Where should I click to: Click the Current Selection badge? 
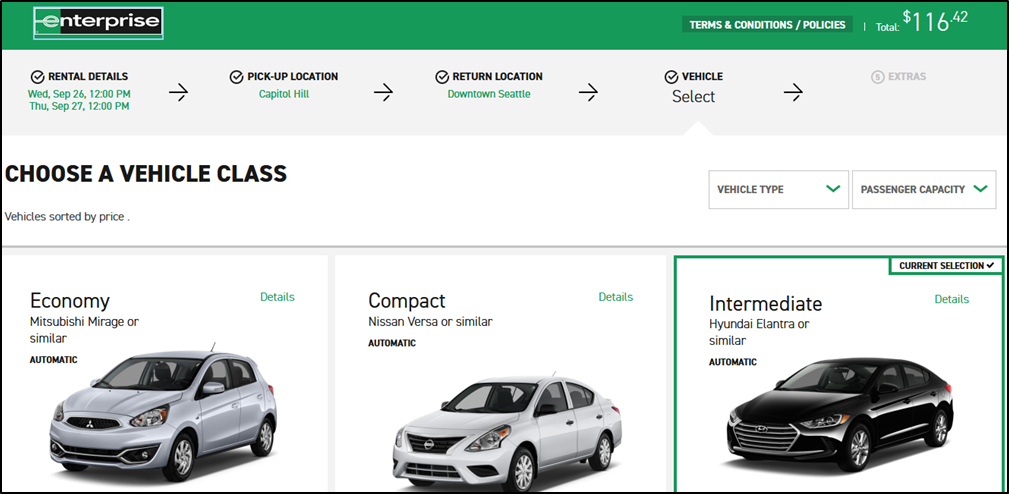946,266
